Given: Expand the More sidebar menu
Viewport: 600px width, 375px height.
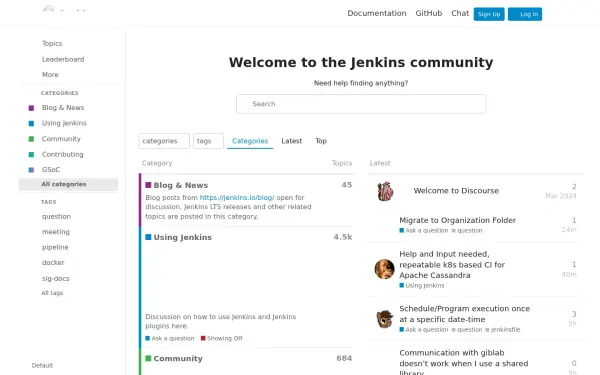Looking at the screenshot, I should point(50,75).
